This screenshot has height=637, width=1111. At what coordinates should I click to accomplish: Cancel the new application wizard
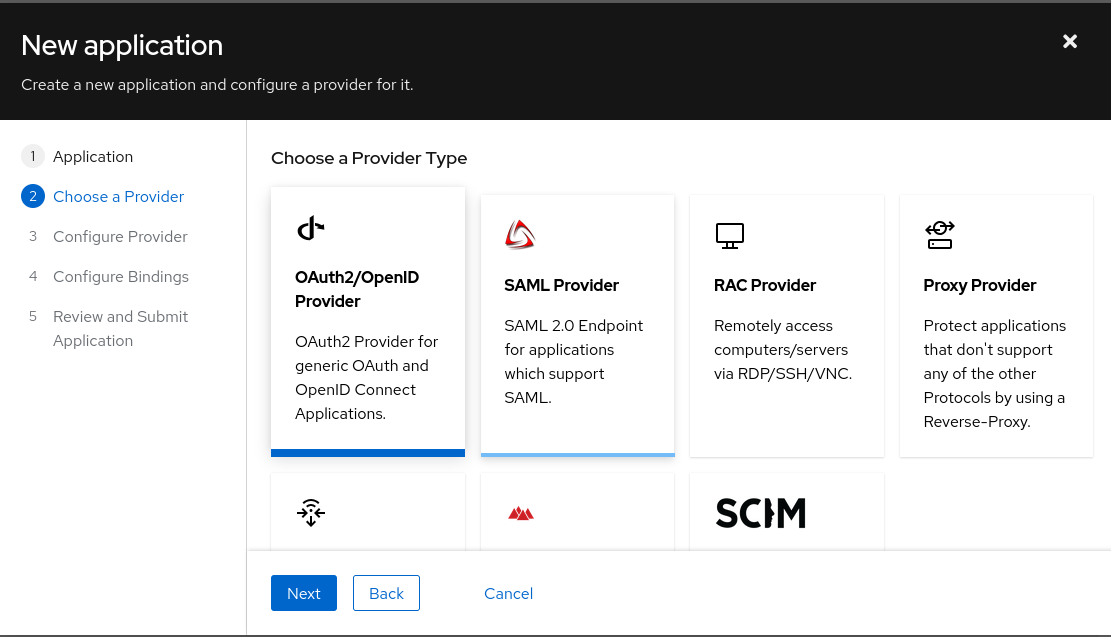click(508, 593)
